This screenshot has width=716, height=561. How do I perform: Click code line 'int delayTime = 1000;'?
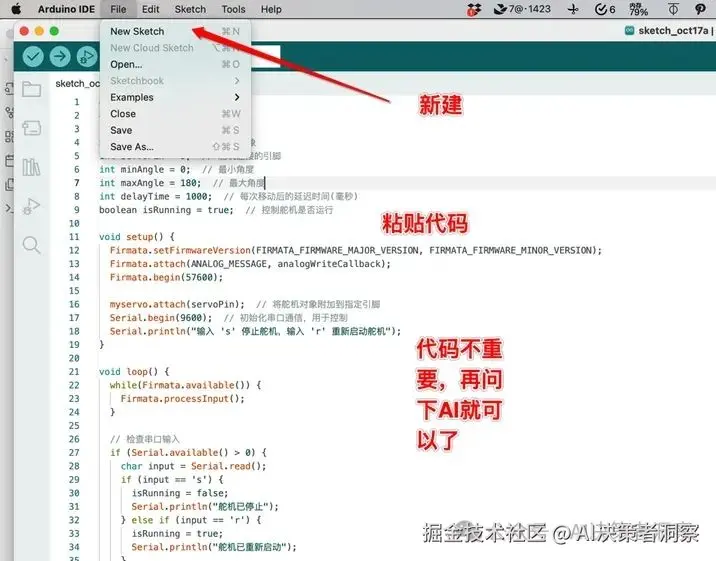click(x=156, y=196)
